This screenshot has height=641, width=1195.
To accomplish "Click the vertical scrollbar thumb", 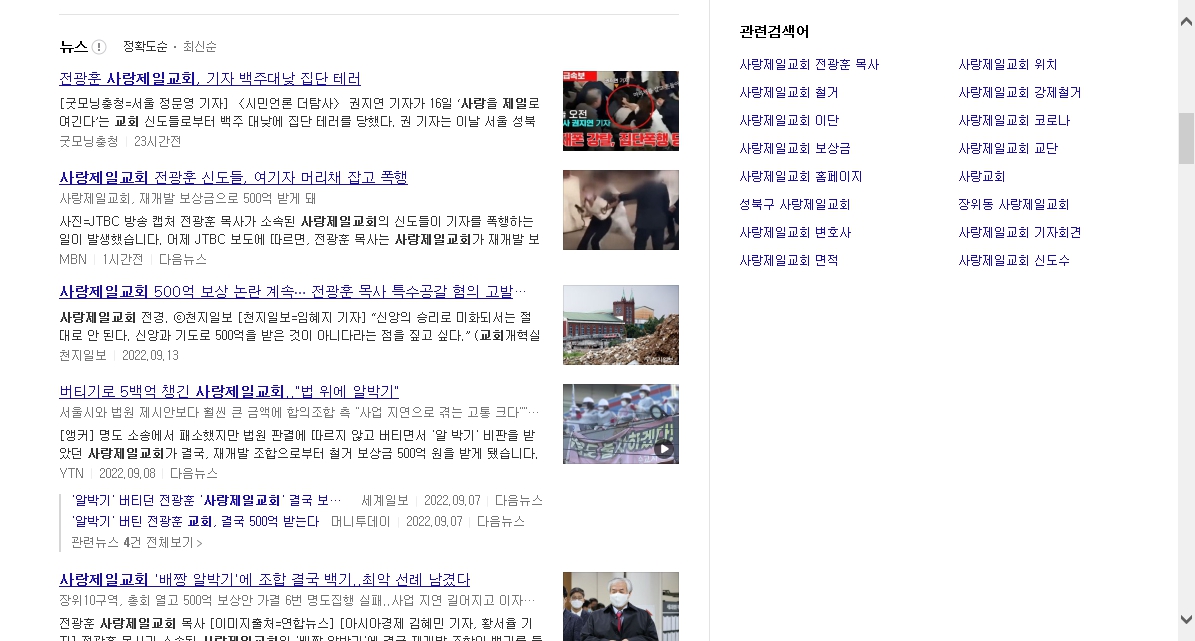I will tap(1186, 138).
